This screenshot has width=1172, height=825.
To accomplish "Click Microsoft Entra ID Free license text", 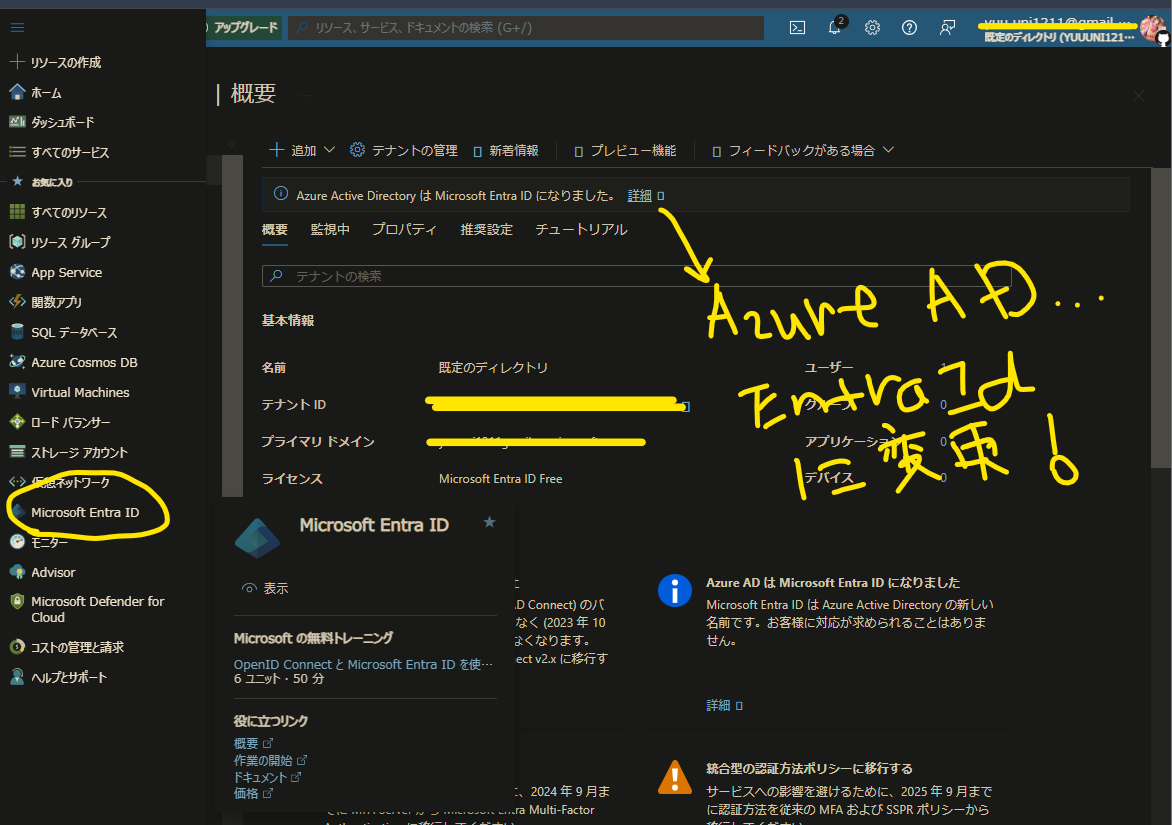I will [500, 478].
